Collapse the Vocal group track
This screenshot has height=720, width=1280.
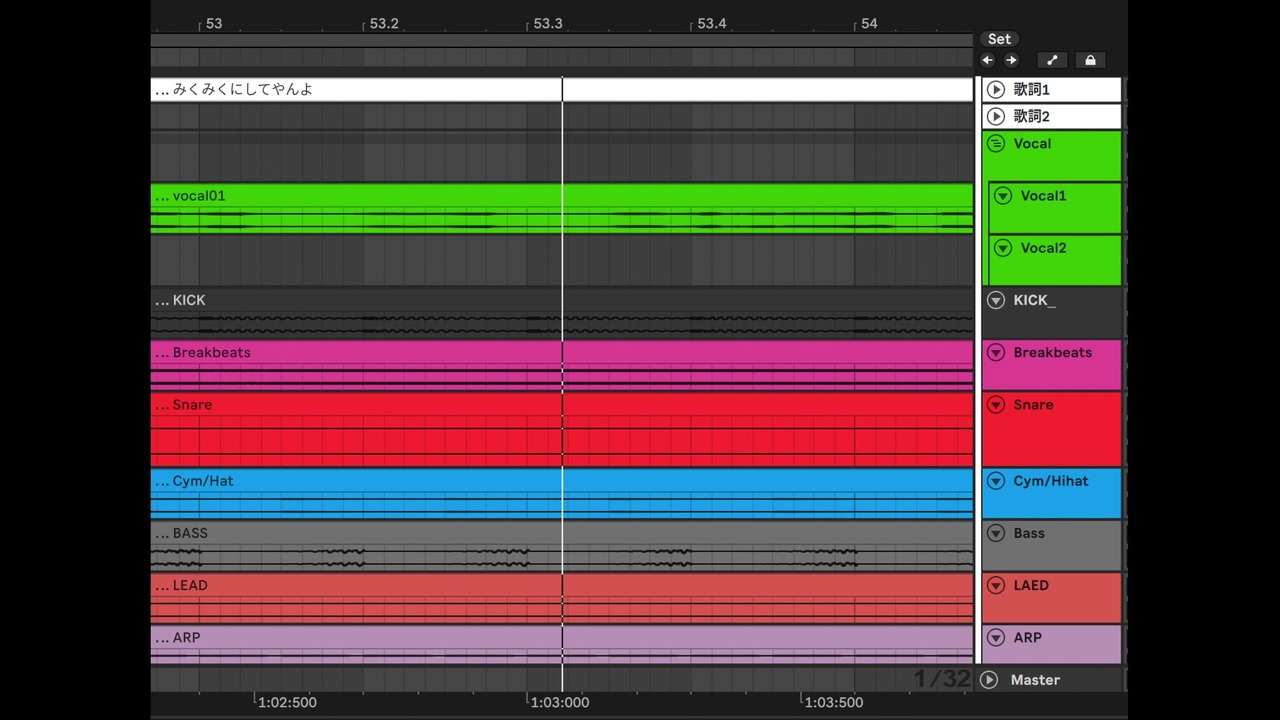[996, 144]
